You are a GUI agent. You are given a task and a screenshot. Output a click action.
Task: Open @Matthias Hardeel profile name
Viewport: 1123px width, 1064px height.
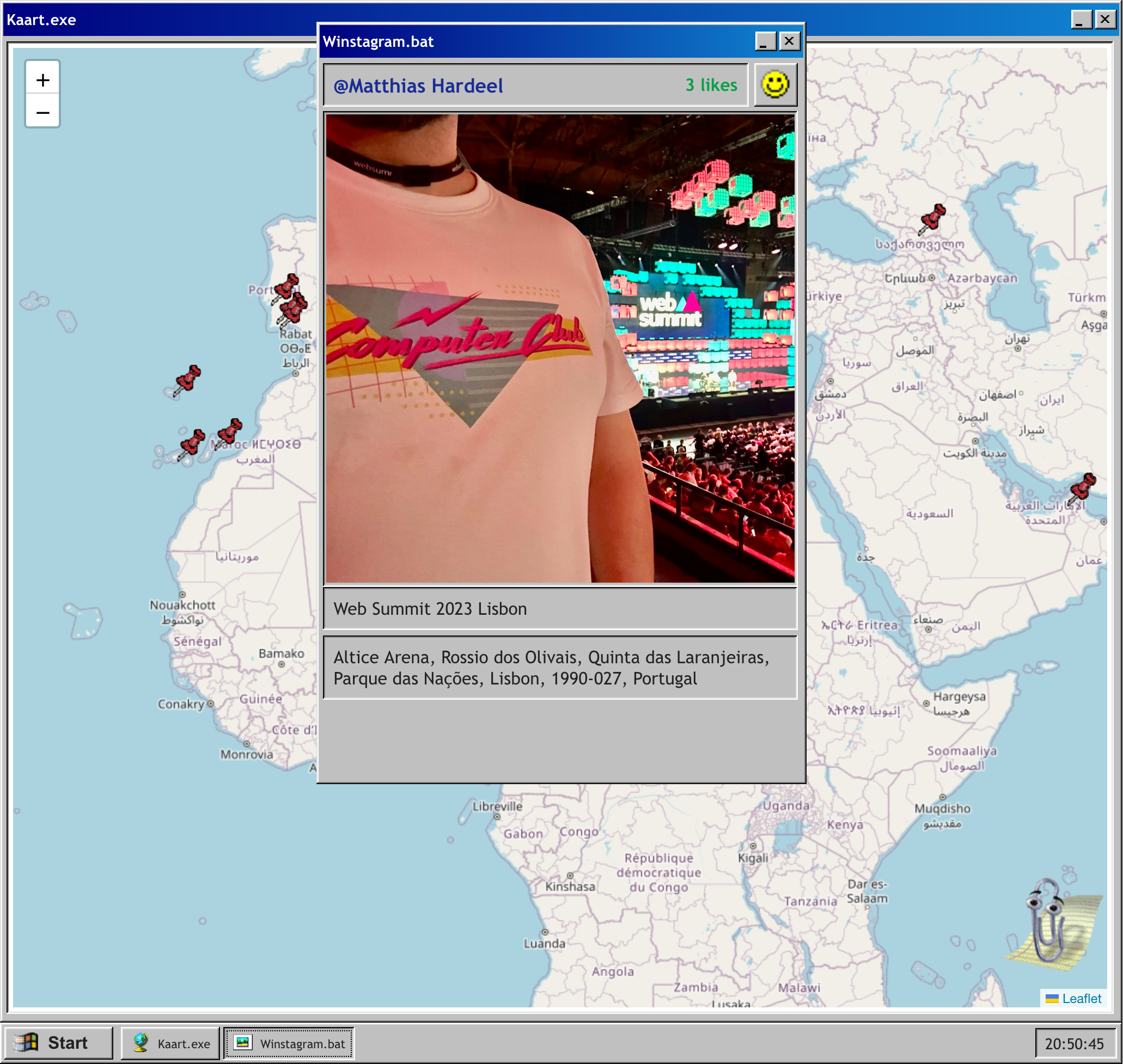click(x=418, y=85)
